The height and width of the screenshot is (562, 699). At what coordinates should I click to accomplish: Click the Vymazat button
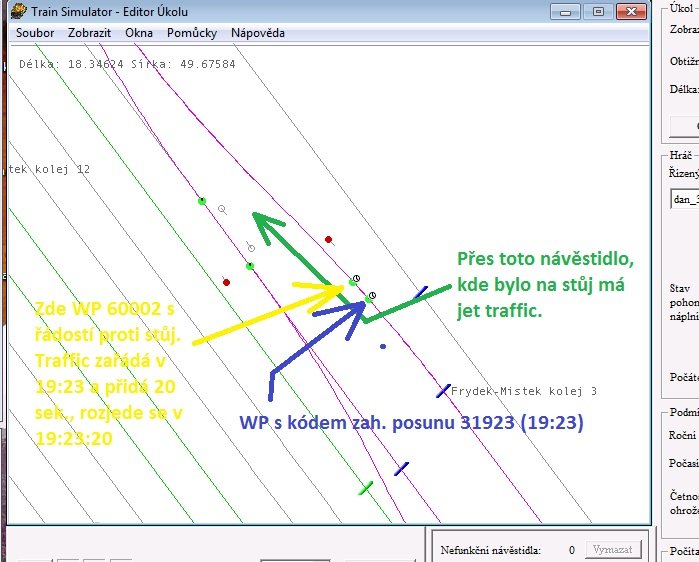(x=612, y=549)
